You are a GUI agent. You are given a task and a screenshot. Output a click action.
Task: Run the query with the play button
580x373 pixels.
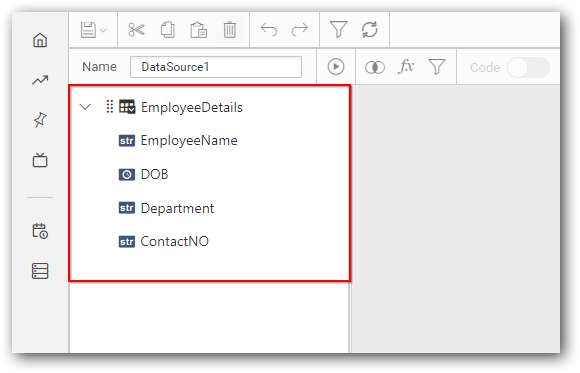pyautogui.click(x=336, y=67)
